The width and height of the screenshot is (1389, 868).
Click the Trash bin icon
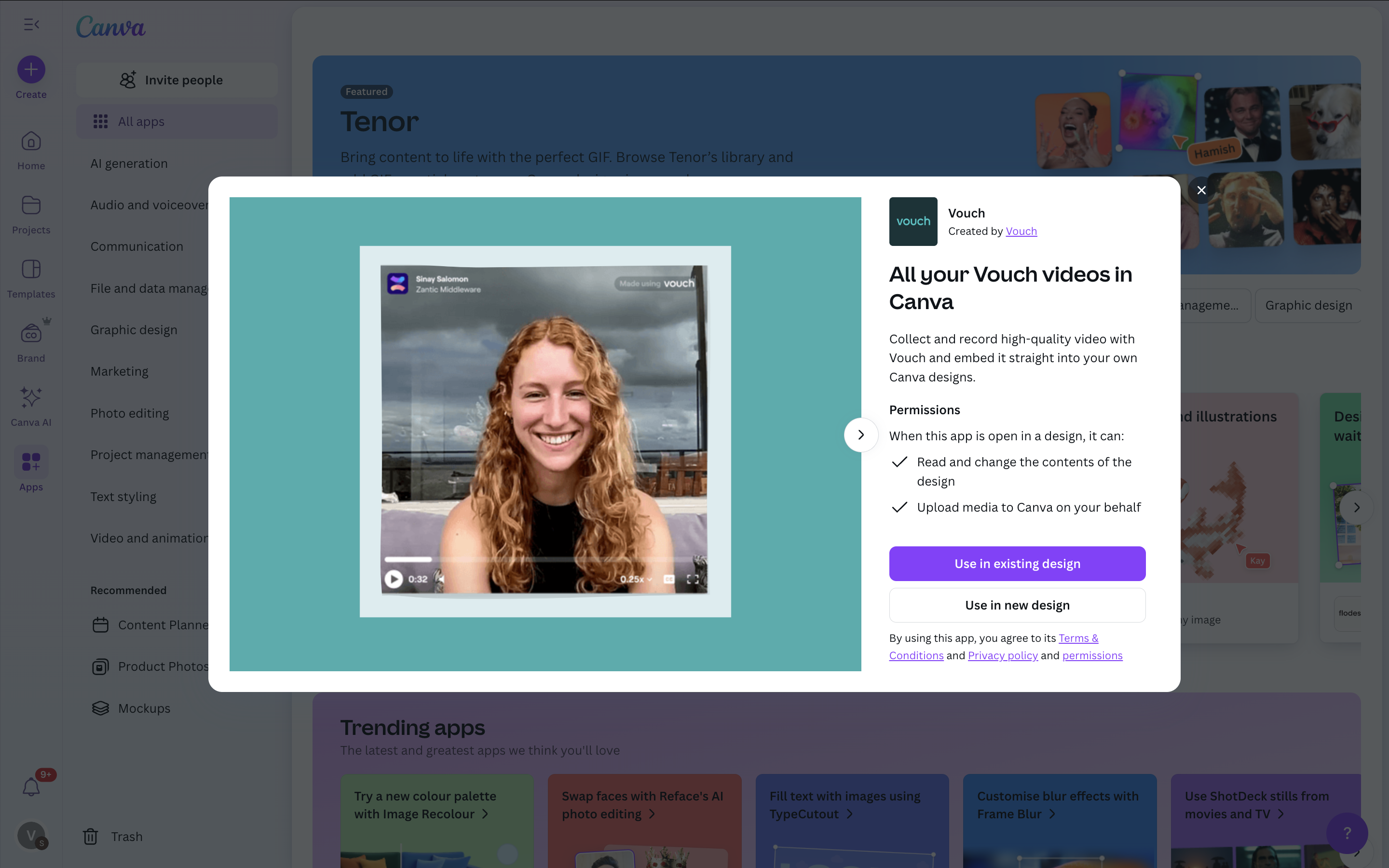[x=91, y=837]
